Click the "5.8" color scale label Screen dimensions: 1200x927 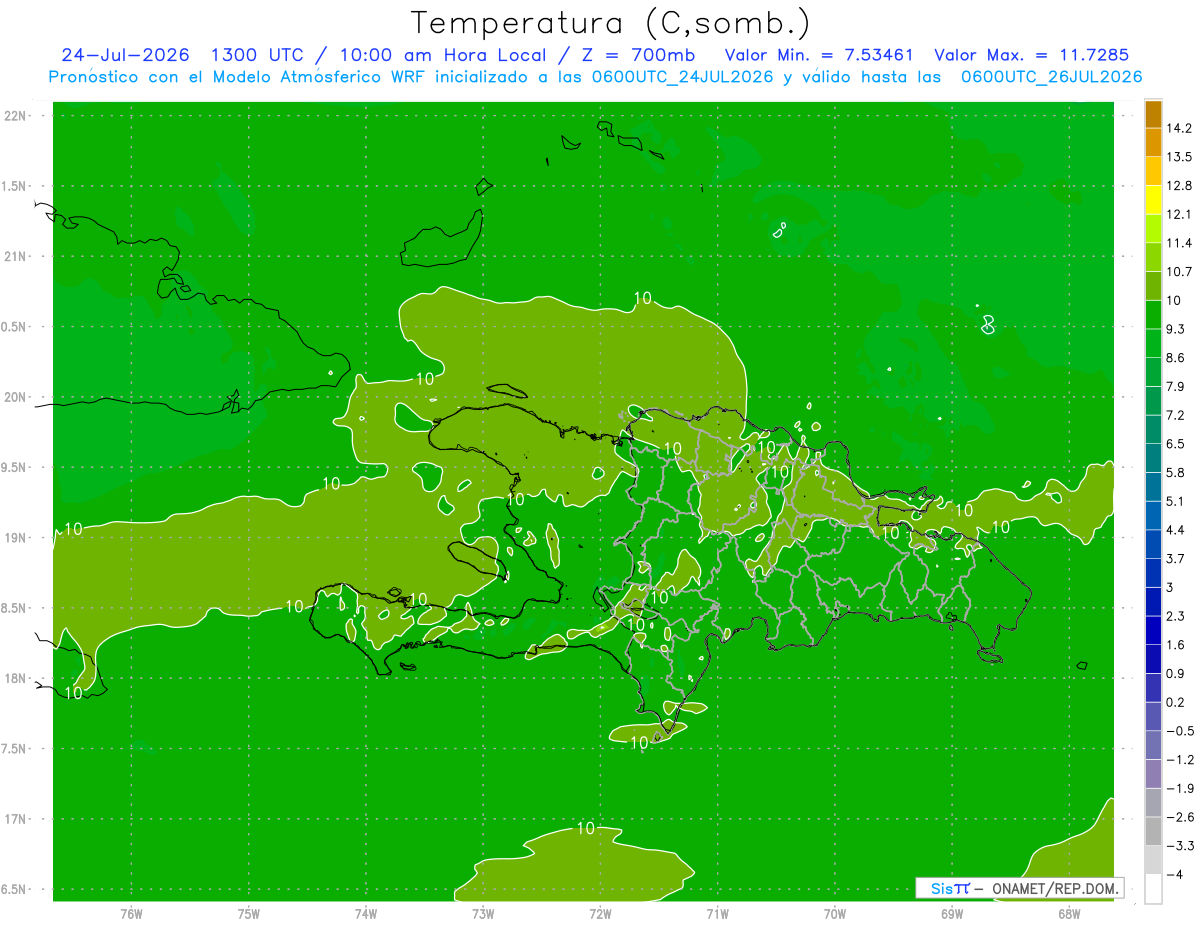1176,473
